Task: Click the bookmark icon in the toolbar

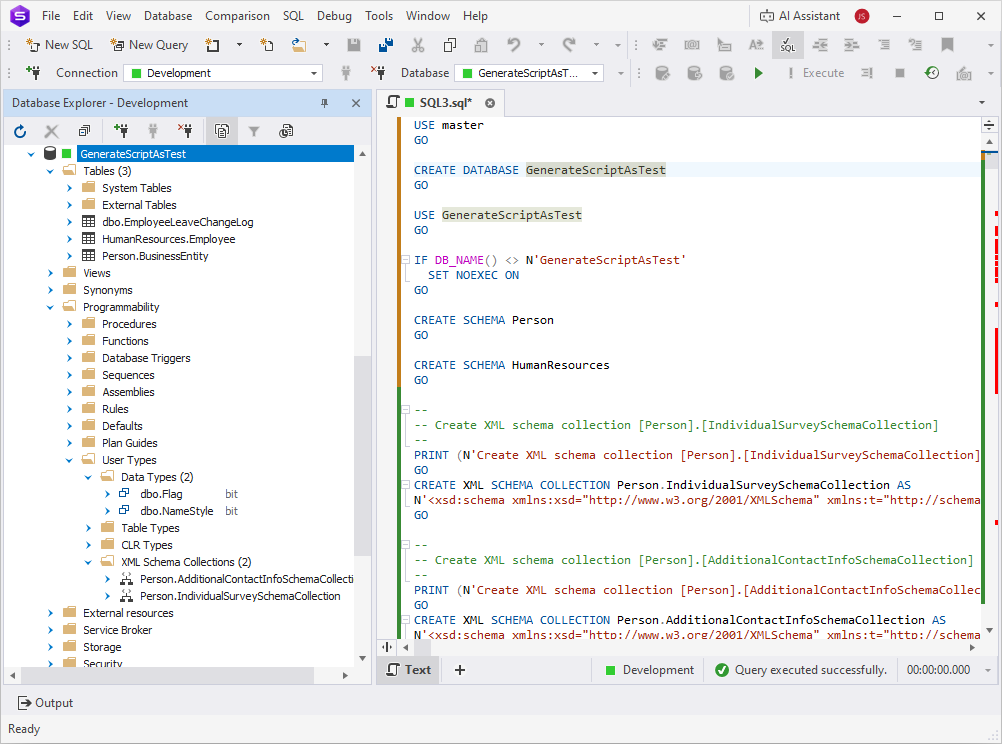Action: [947, 45]
